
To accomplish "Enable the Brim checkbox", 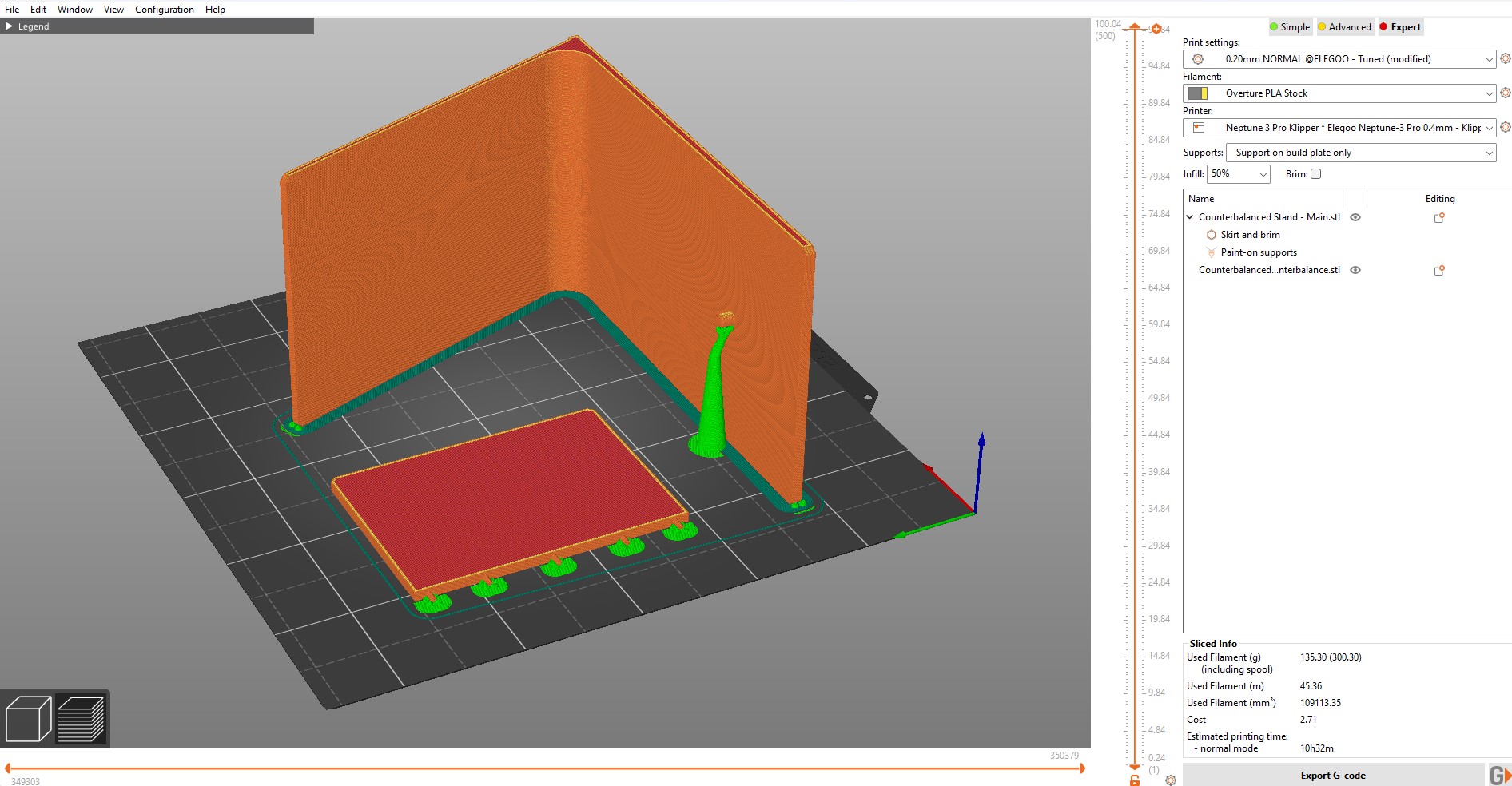I will click(1315, 174).
